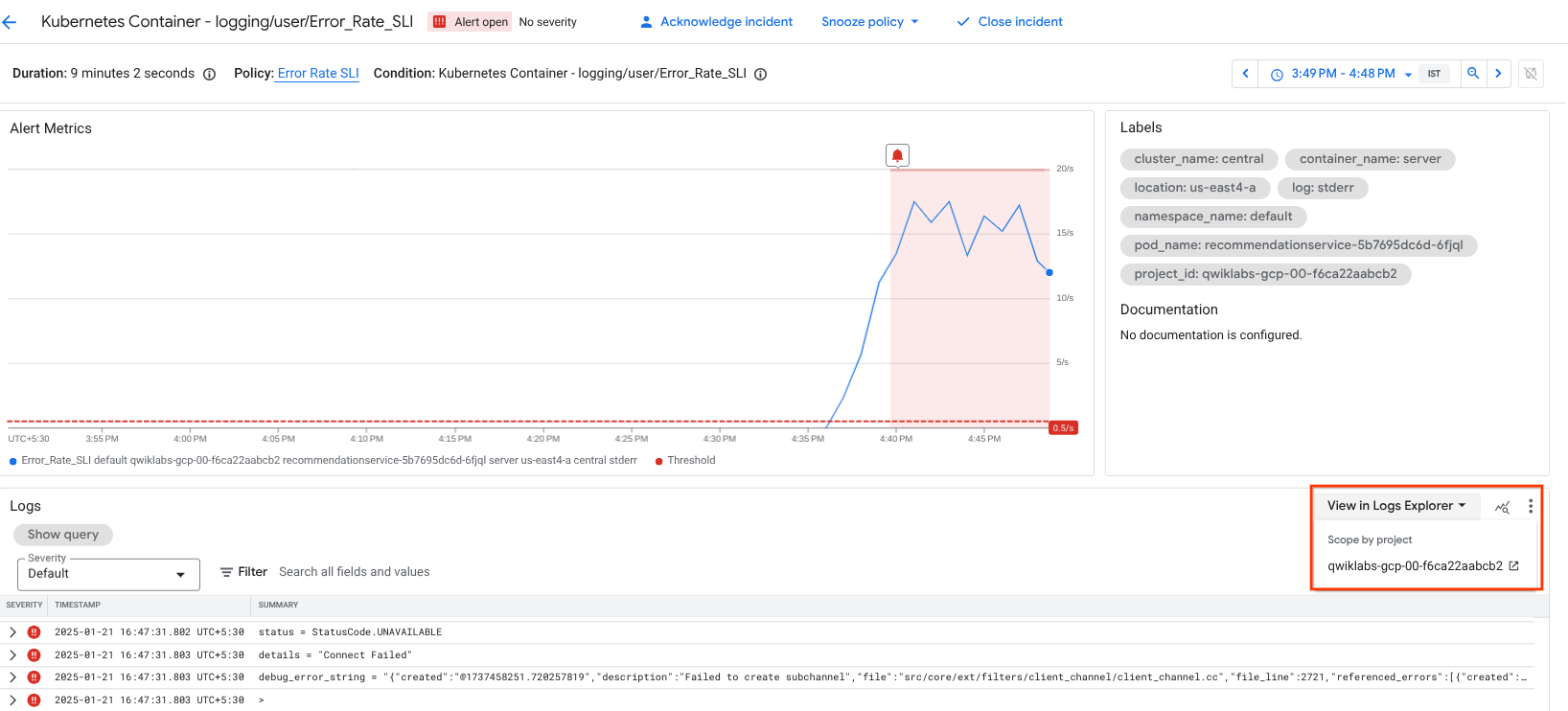The width and height of the screenshot is (1568, 711).
Task: Open the Logs more options menu
Action: tap(1531, 506)
